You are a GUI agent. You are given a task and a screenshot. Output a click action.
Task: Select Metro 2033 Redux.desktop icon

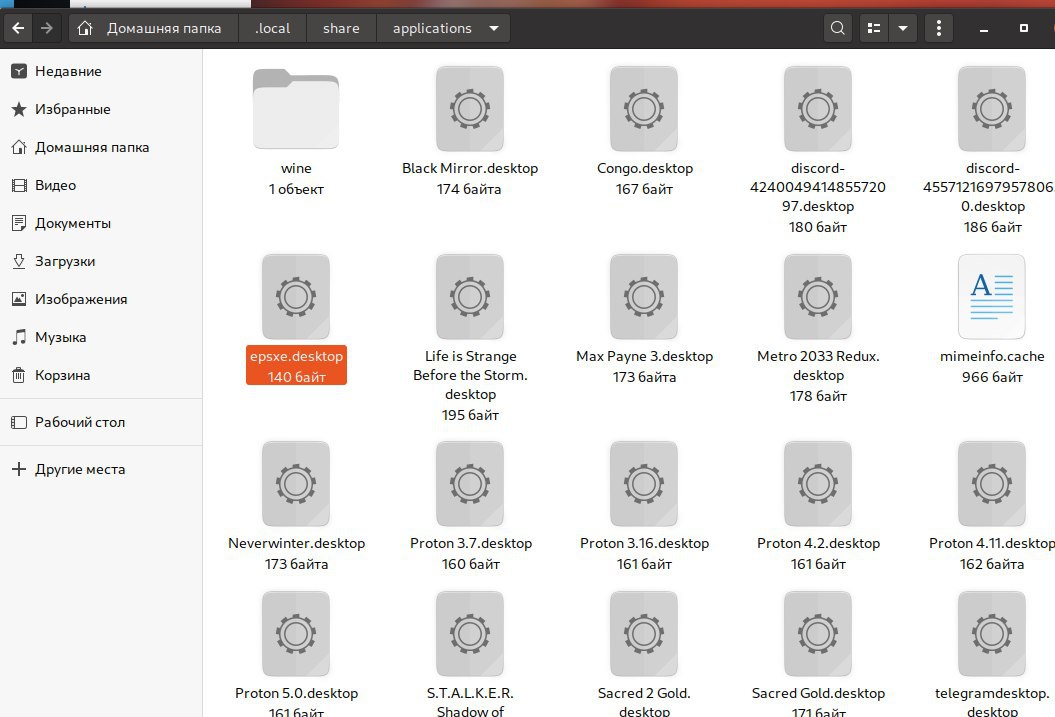(817, 297)
